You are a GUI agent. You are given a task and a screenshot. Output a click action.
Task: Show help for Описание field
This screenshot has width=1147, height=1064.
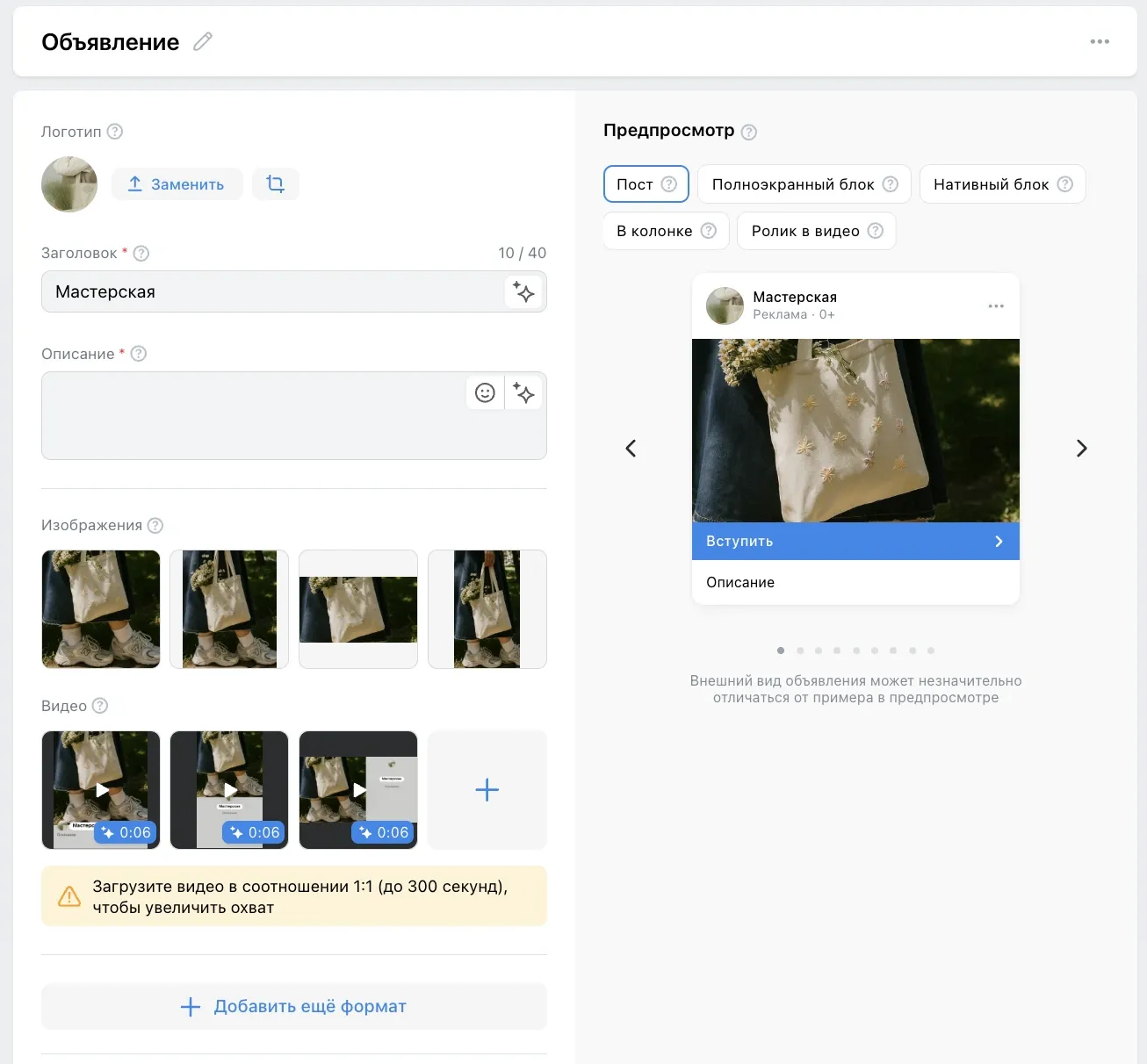pos(139,354)
